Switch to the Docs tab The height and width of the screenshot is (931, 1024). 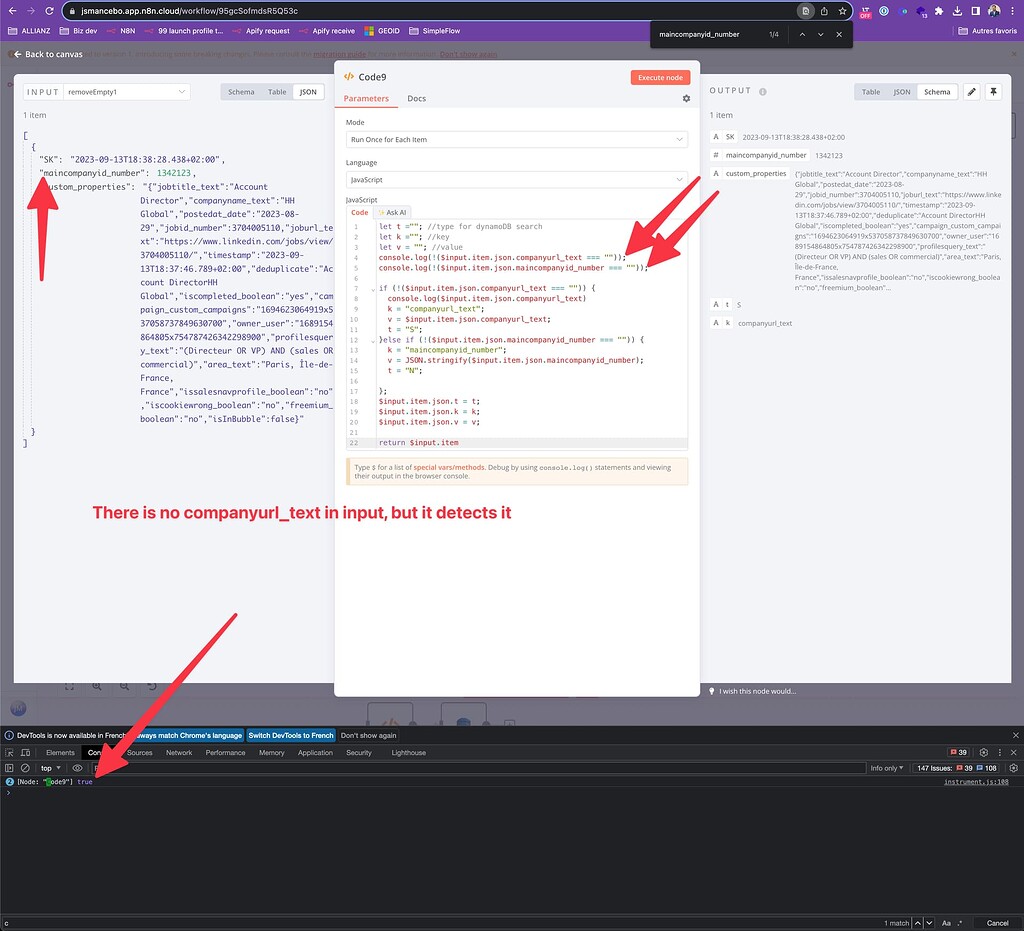417,99
